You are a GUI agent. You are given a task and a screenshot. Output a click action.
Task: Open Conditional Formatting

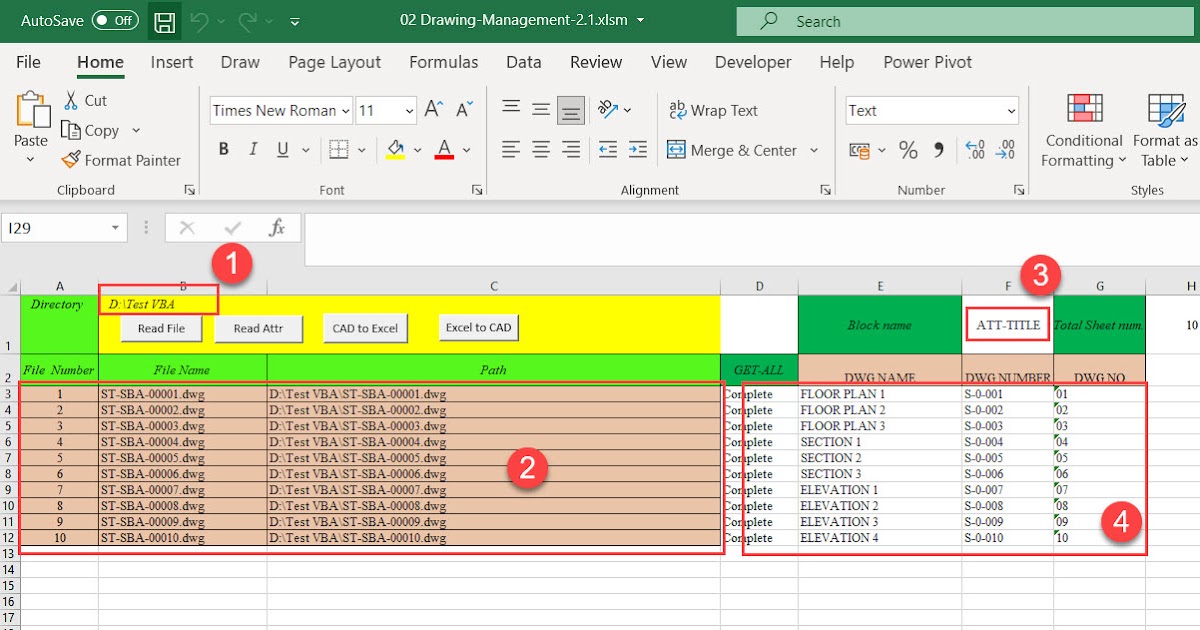[1083, 131]
